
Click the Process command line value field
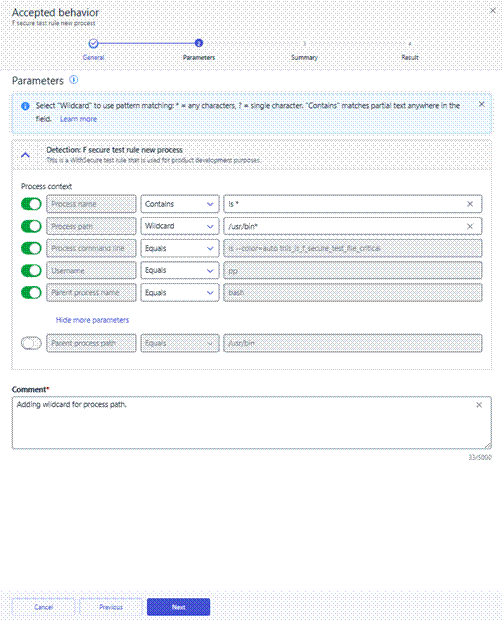pos(353,248)
